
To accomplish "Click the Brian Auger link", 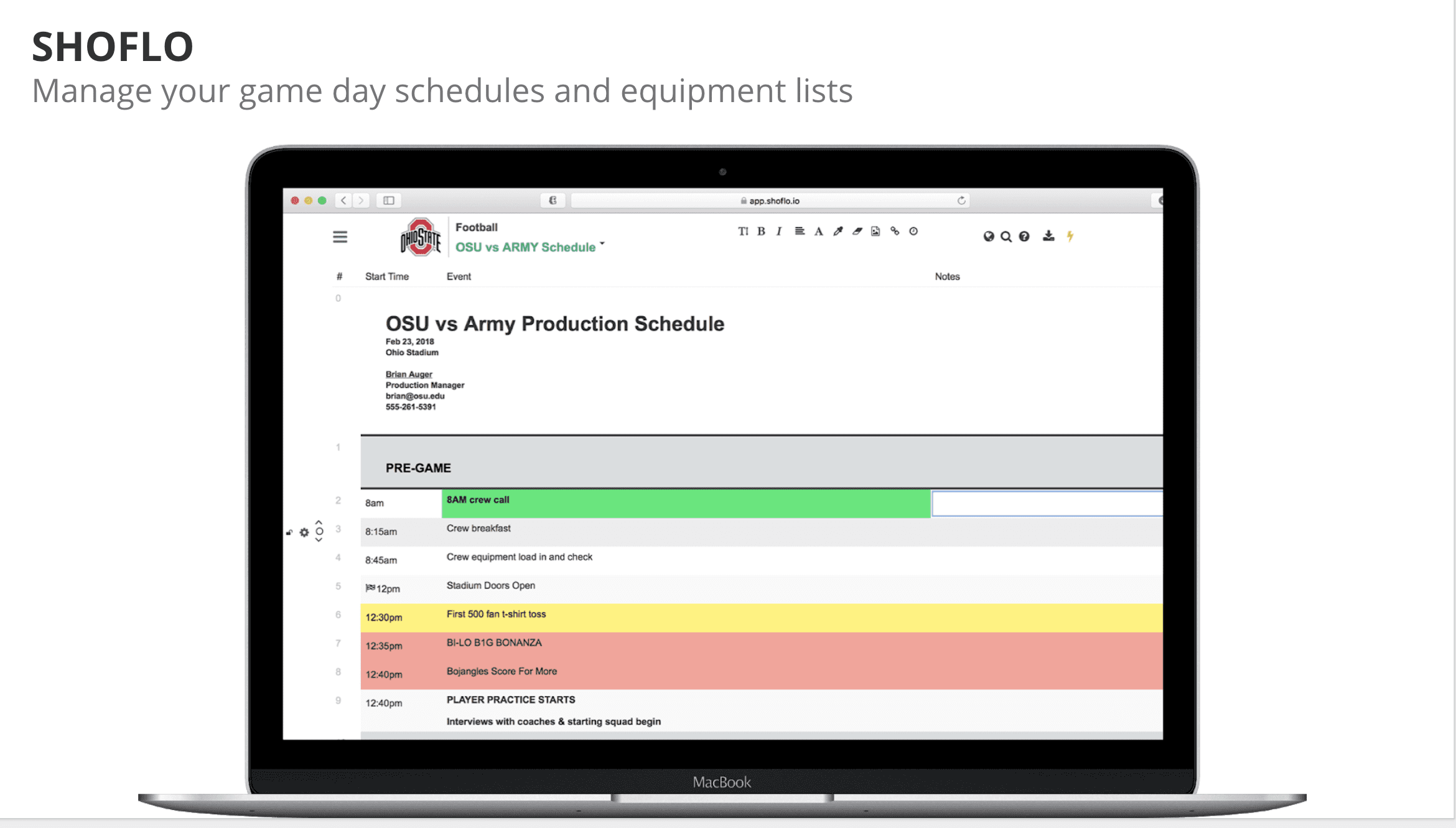I will pos(409,374).
